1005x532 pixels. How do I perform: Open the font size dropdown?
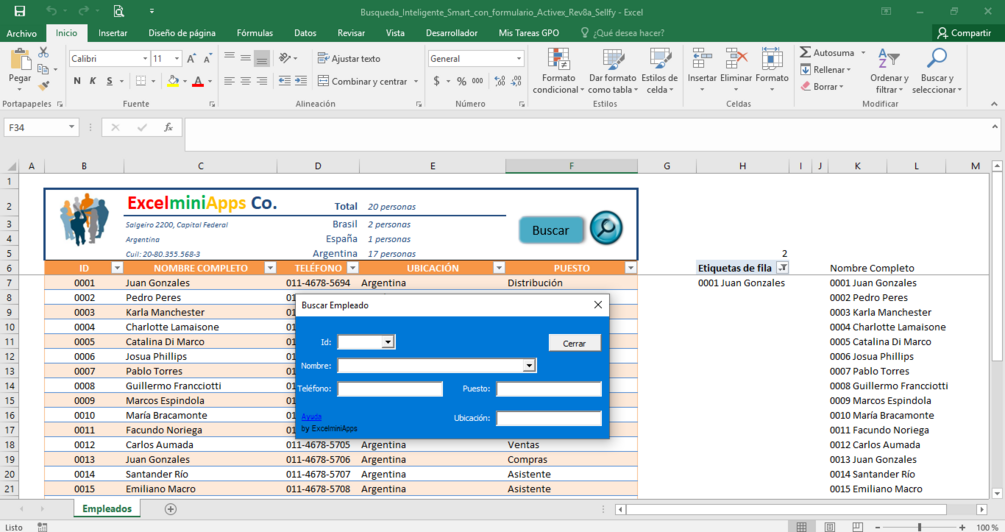177,58
